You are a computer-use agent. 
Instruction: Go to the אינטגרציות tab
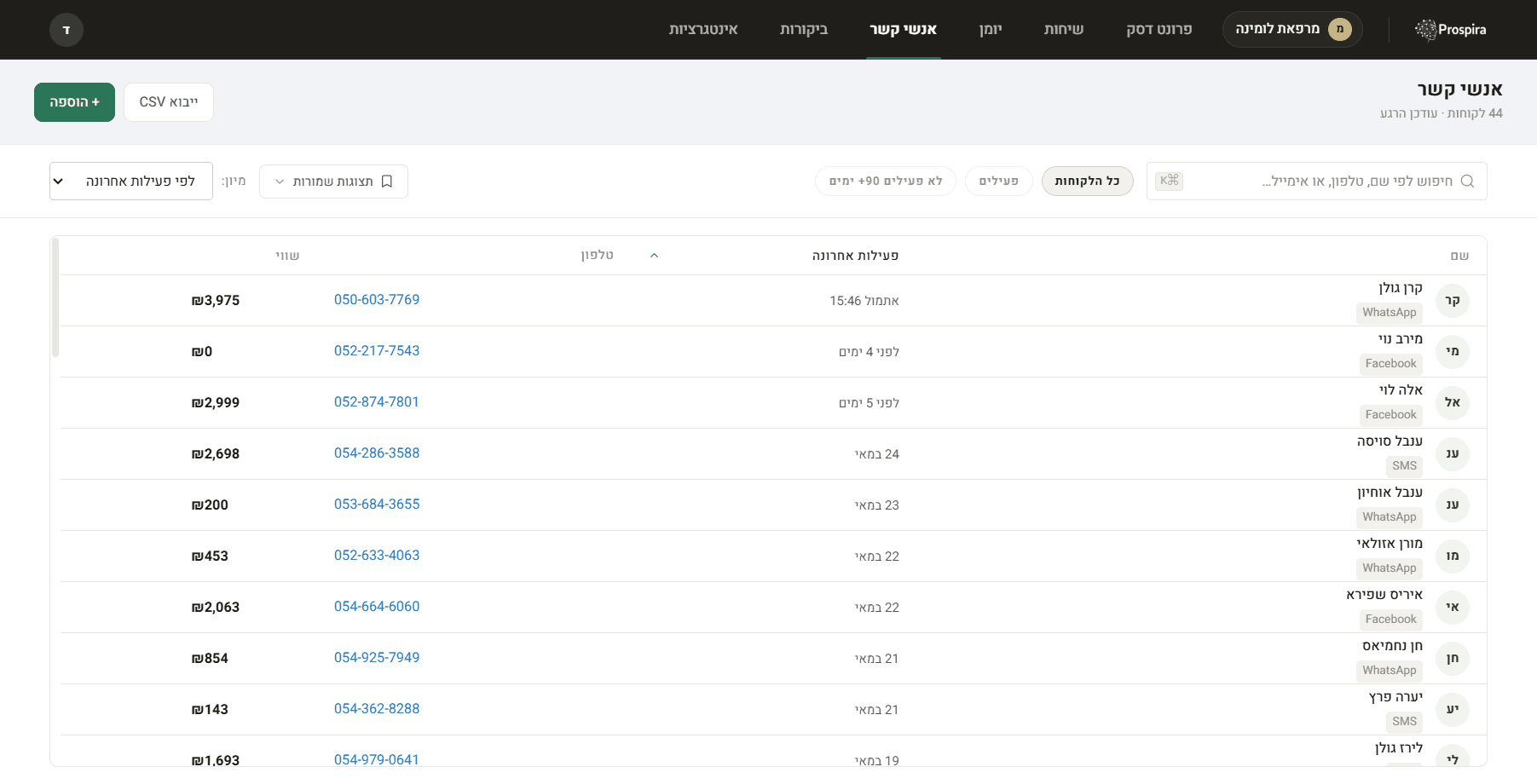point(703,30)
